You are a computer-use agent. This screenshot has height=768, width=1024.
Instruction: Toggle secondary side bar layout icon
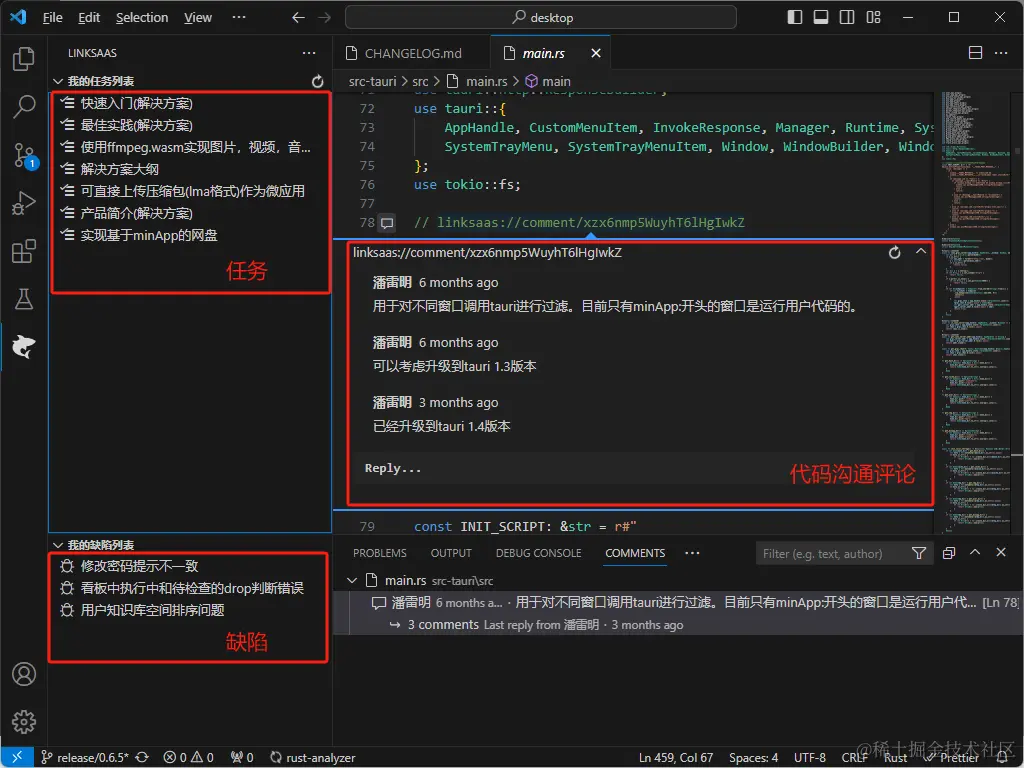click(847, 18)
